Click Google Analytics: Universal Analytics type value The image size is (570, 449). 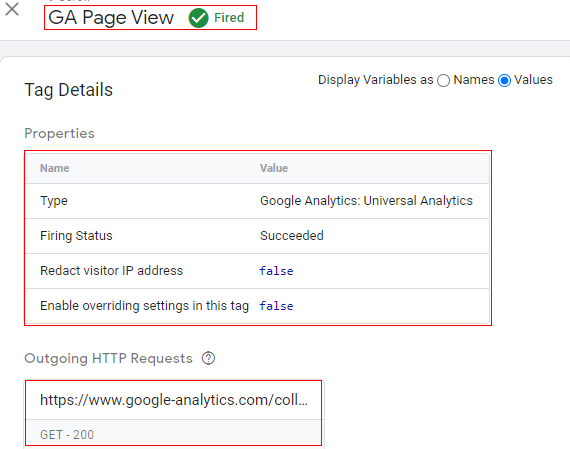point(366,201)
